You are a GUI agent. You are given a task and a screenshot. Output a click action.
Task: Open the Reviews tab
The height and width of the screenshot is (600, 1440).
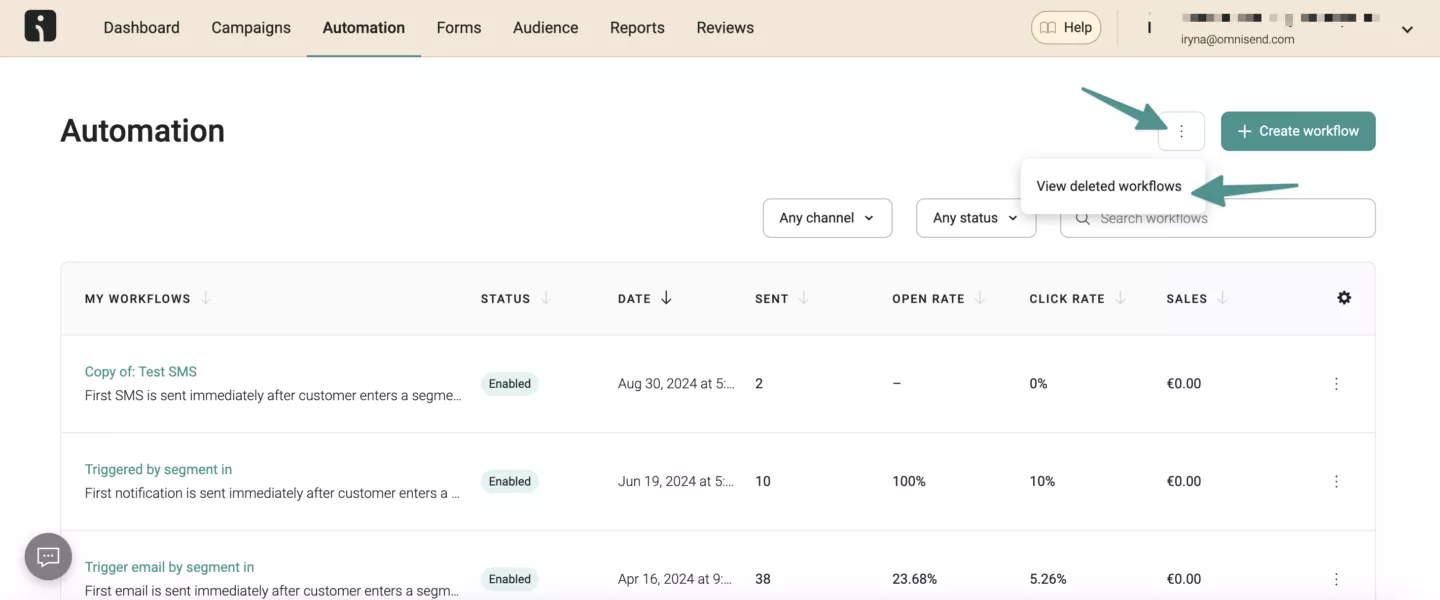725,28
